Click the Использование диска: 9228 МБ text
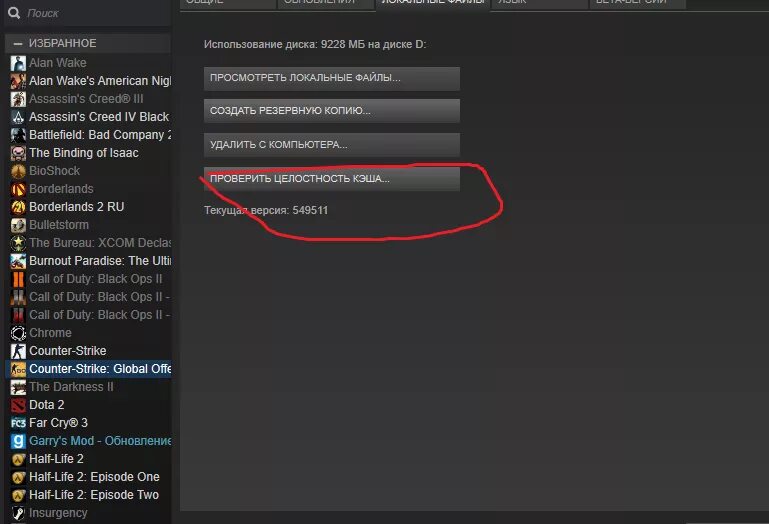This screenshot has width=769, height=524. pos(315,44)
